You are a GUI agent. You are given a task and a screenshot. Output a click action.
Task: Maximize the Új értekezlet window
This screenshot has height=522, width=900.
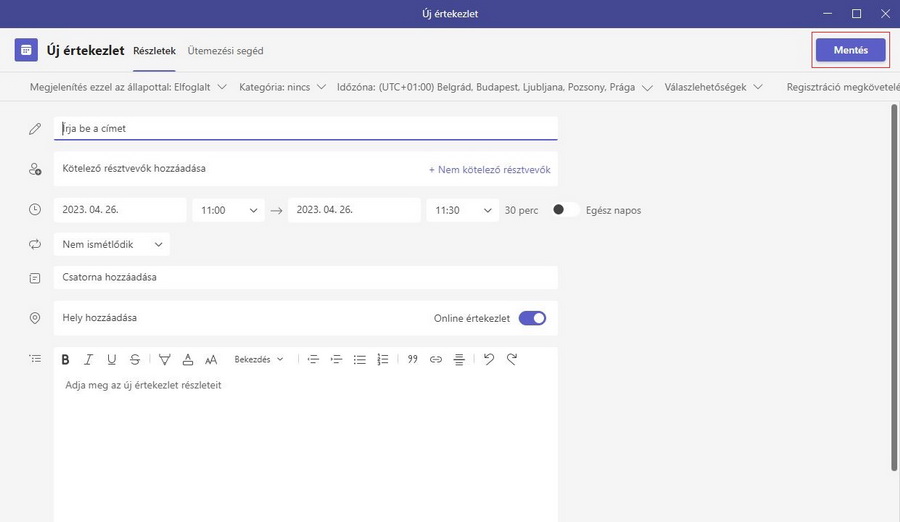(x=856, y=14)
